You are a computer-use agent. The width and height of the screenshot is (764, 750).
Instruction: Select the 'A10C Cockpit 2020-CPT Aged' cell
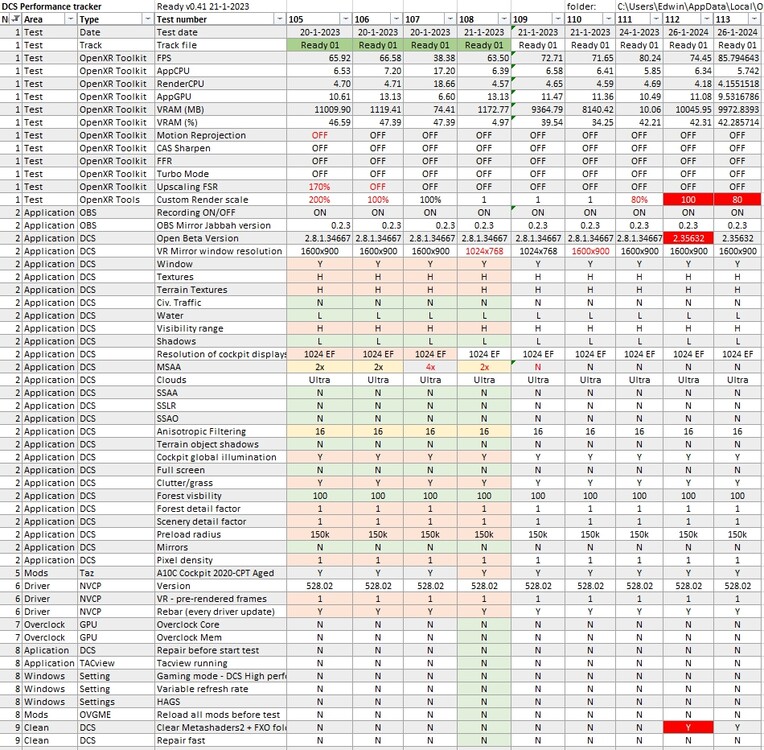[220, 573]
